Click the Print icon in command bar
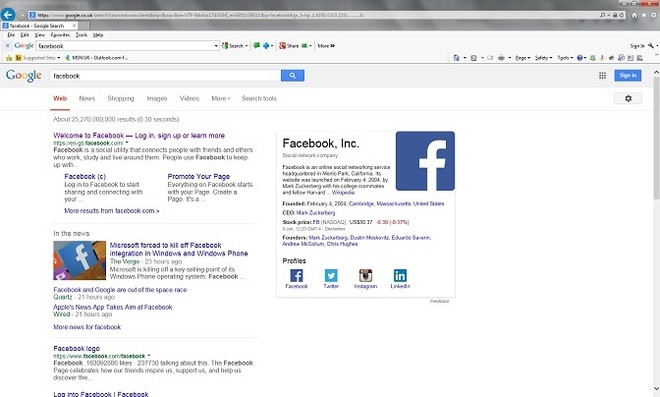 tap(501, 58)
